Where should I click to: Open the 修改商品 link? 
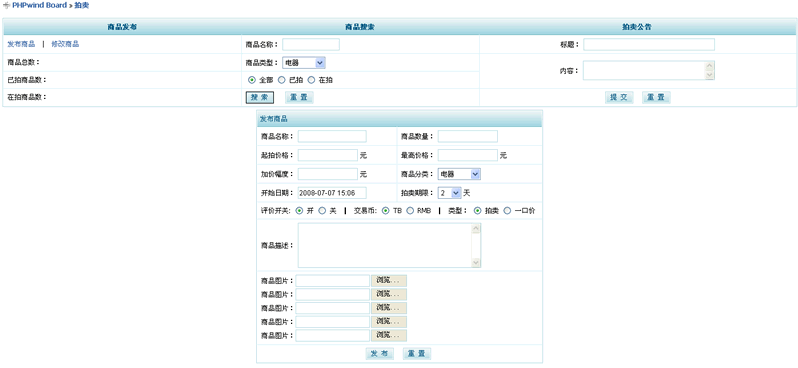point(65,44)
